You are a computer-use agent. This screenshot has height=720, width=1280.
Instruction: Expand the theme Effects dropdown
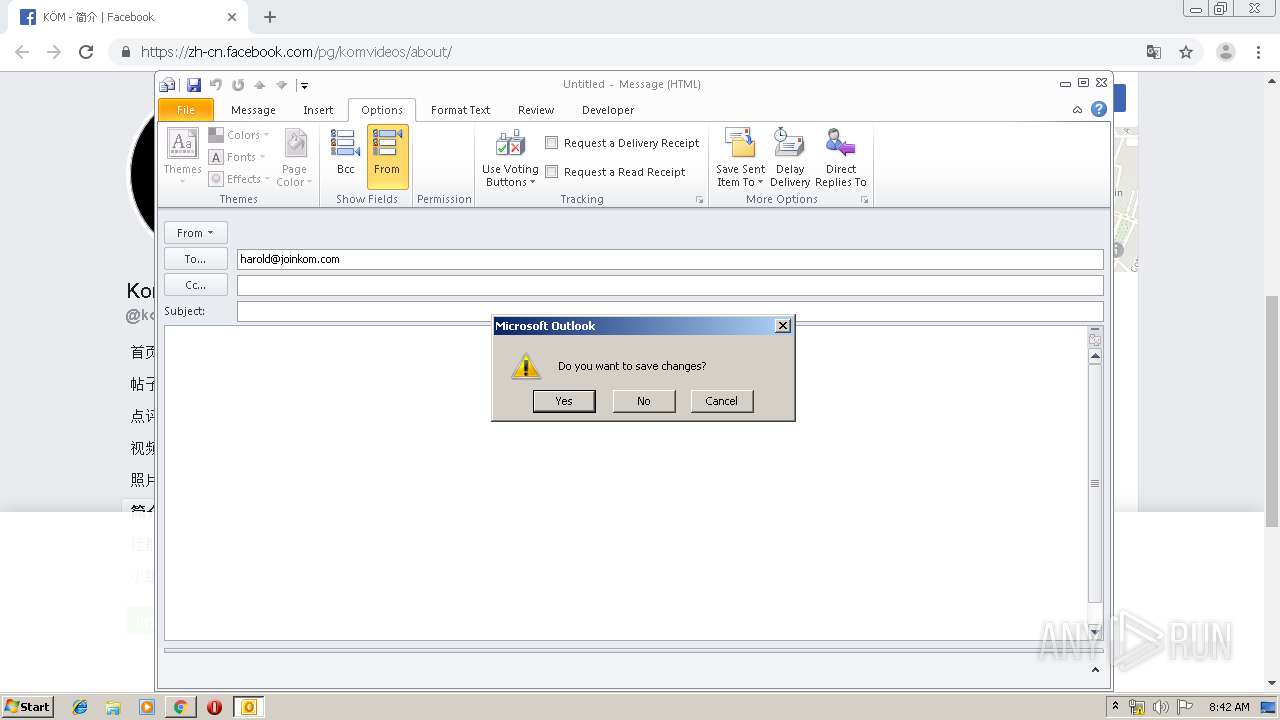click(x=241, y=179)
